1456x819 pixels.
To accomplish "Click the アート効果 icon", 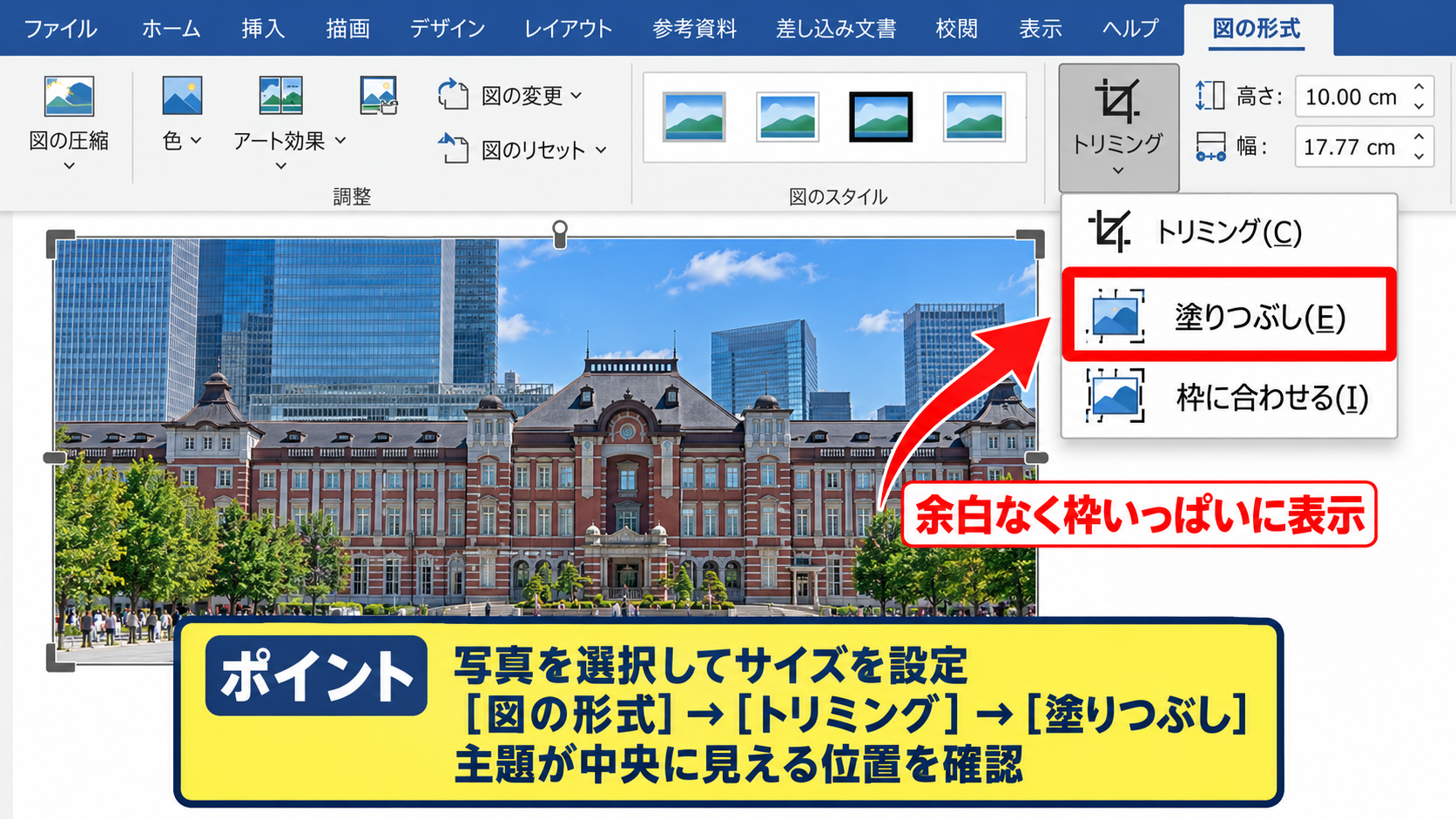I will [280, 96].
